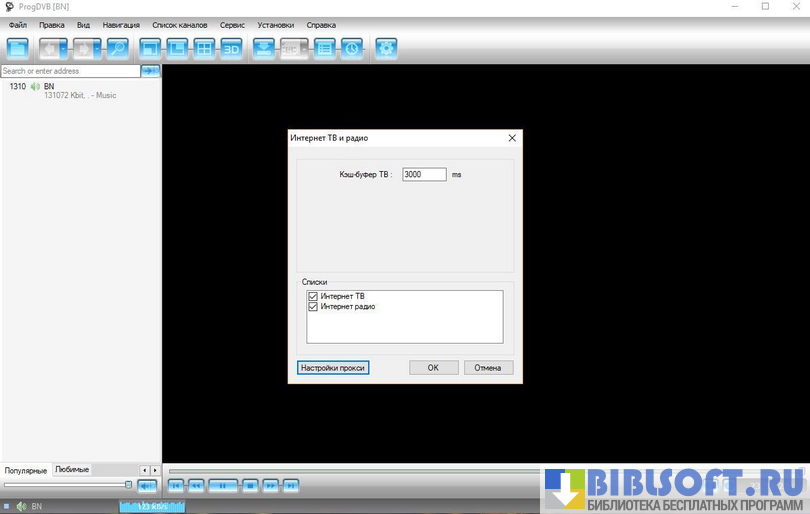Click the magnifier search toolbar icon
This screenshot has width=810, height=514.
[x=118, y=48]
